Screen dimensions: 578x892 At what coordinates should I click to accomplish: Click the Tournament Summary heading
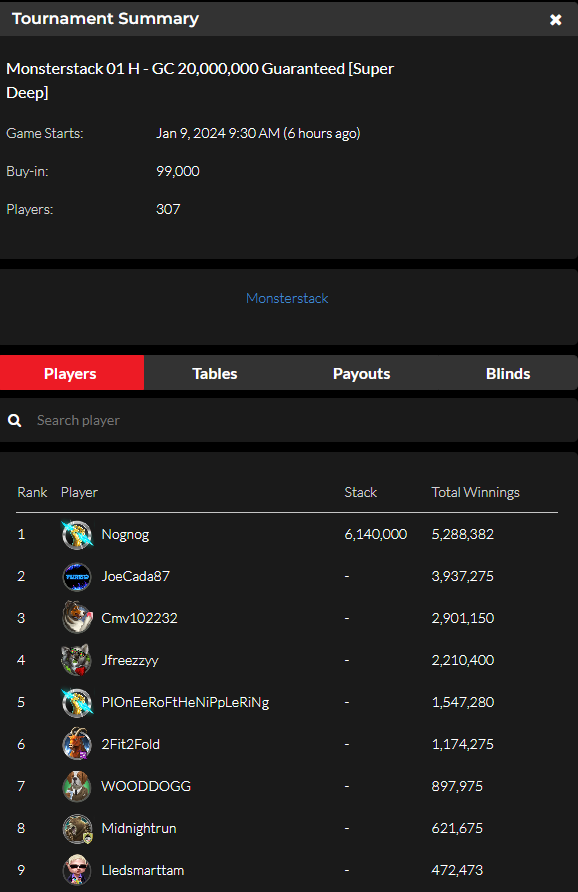(x=105, y=19)
